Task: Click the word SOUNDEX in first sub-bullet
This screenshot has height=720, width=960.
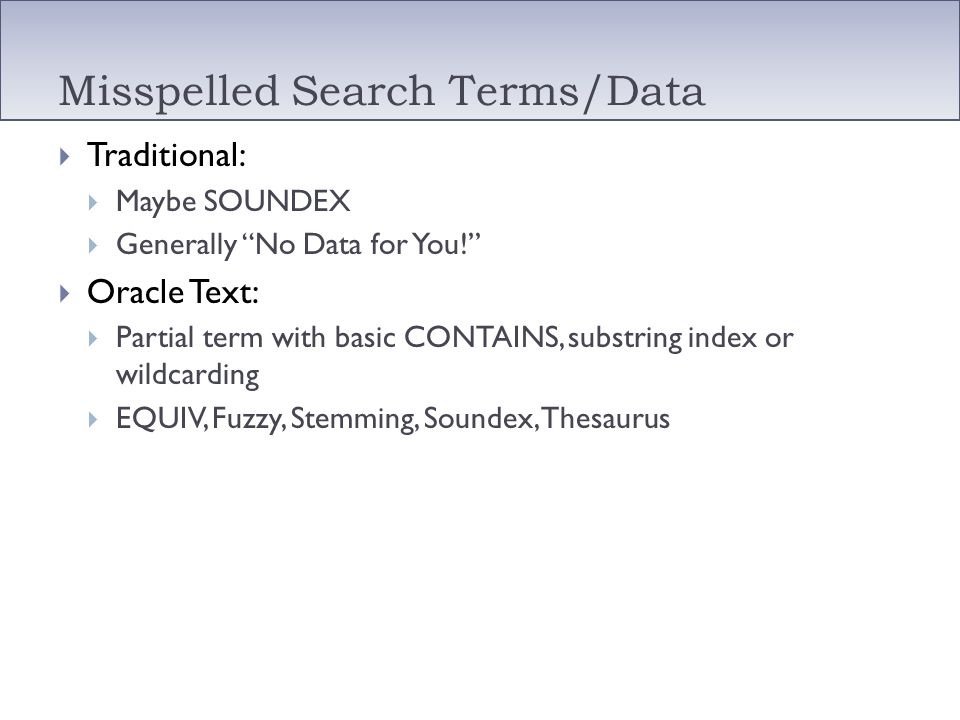Action: click(277, 201)
